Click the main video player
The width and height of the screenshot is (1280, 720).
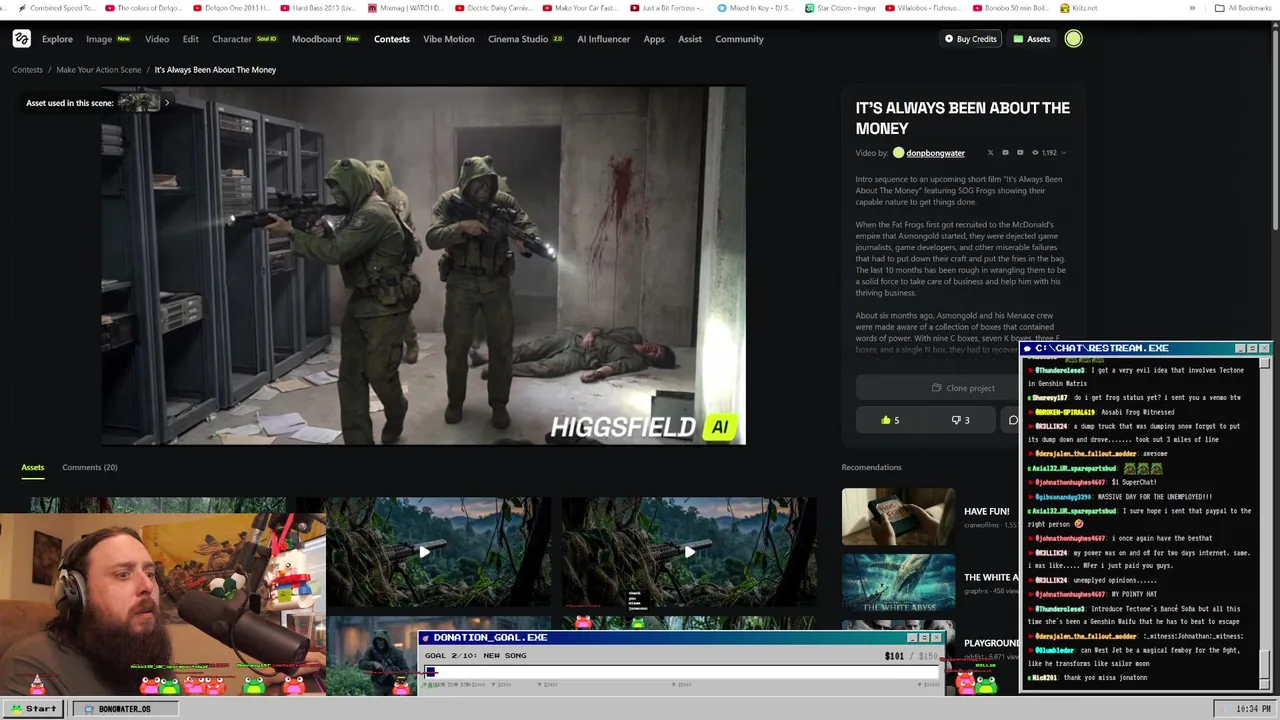tap(423, 265)
